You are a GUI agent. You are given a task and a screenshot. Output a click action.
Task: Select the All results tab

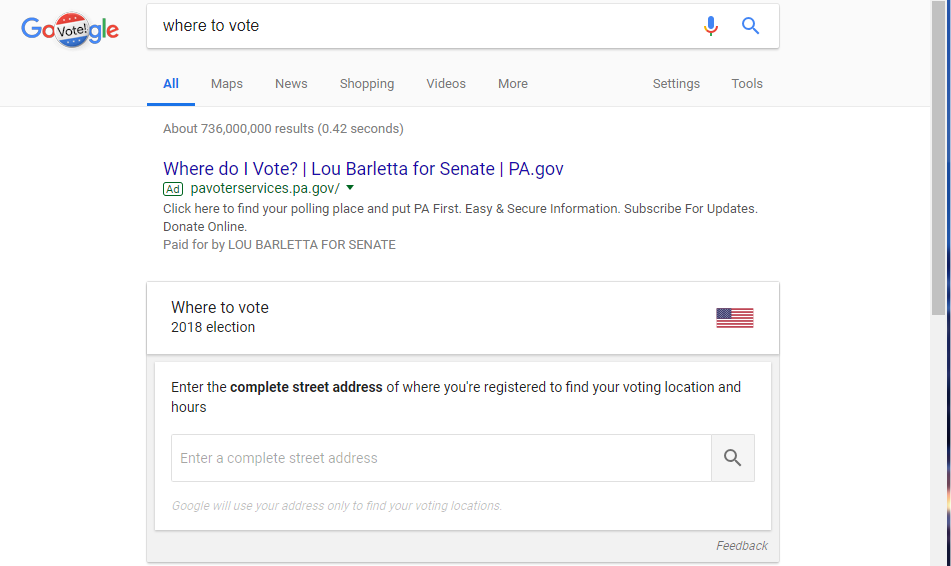tap(171, 84)
